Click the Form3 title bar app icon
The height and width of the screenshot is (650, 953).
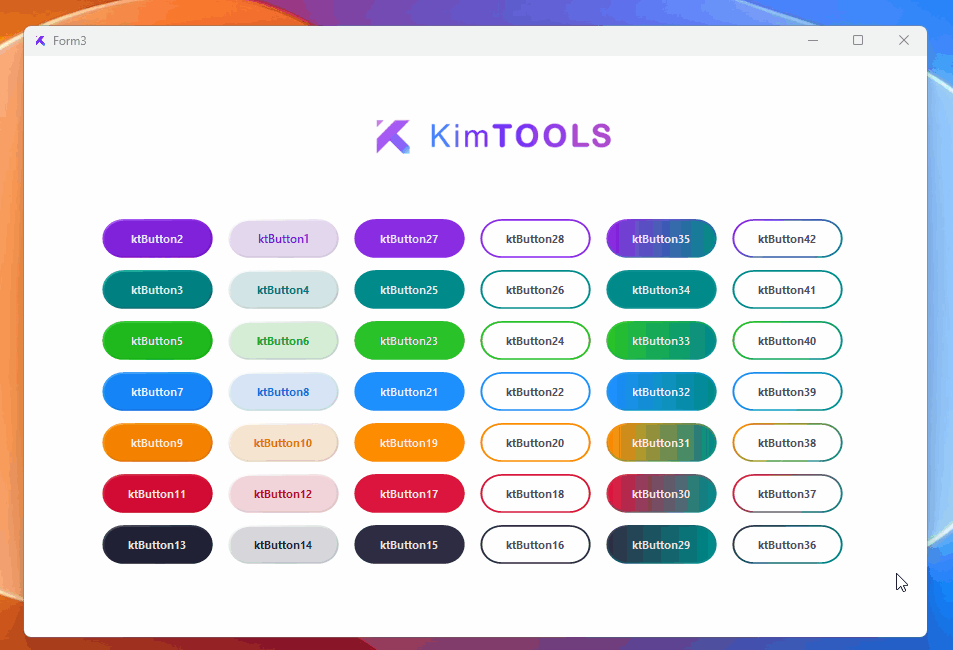point(40,41)
